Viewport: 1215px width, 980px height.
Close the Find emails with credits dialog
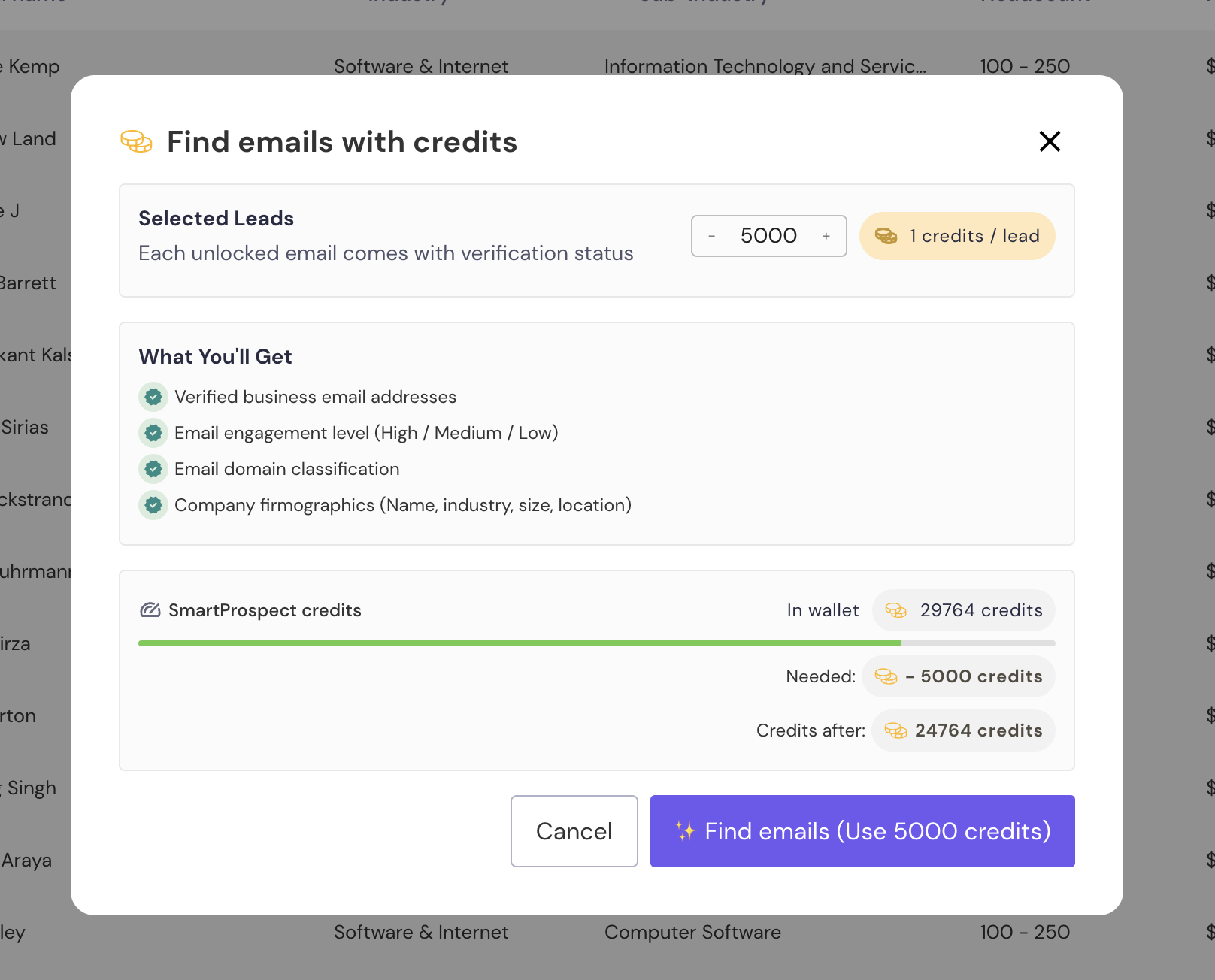point(1050,141)
